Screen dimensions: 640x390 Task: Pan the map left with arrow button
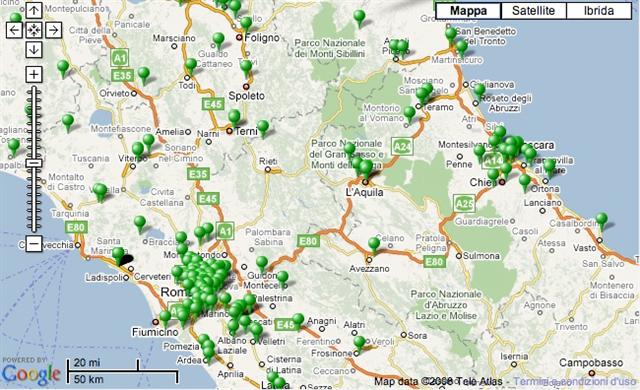(x=15, y=30)
